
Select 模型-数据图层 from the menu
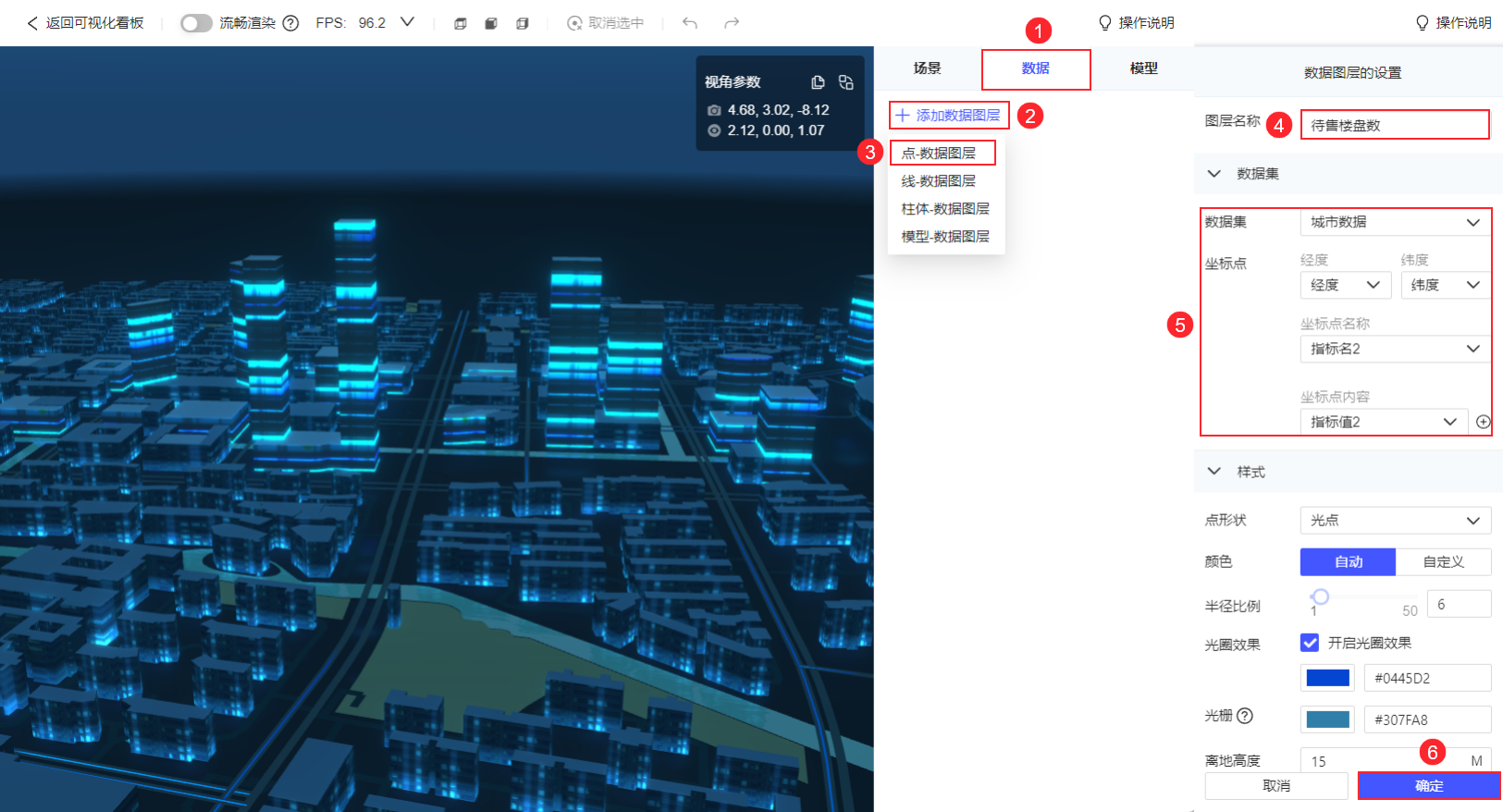pos(946,237)
